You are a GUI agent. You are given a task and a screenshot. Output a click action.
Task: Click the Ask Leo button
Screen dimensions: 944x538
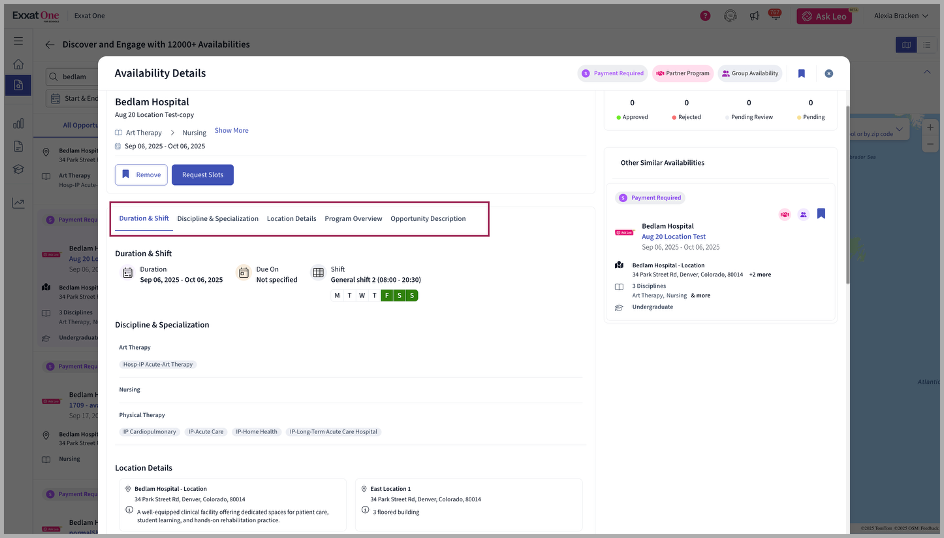[824, 16]
